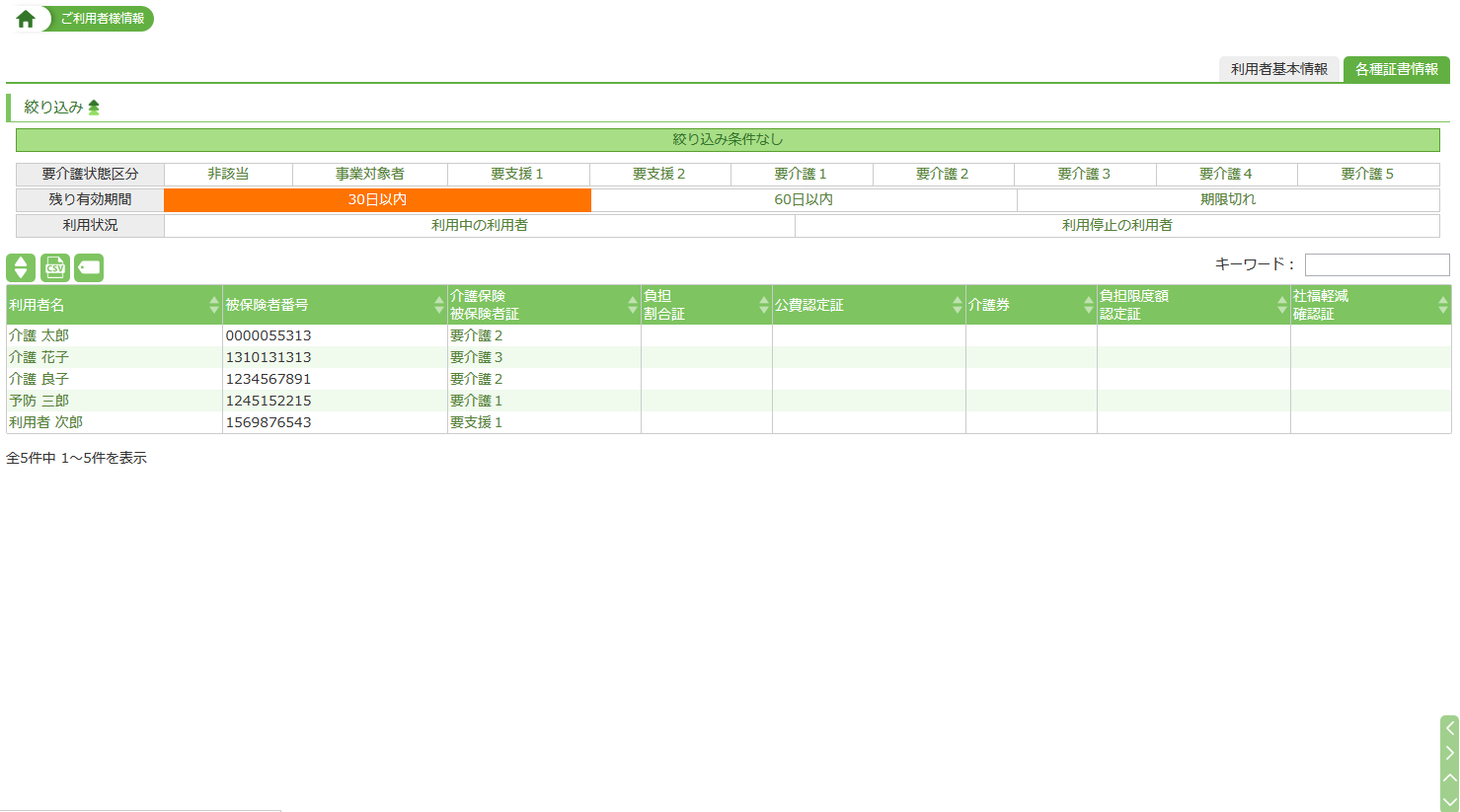Image resolution: width=1460 pixels, height=812 pixels.
Task: Toggle the 30日以内 validity filter
Action: (377, 199)
